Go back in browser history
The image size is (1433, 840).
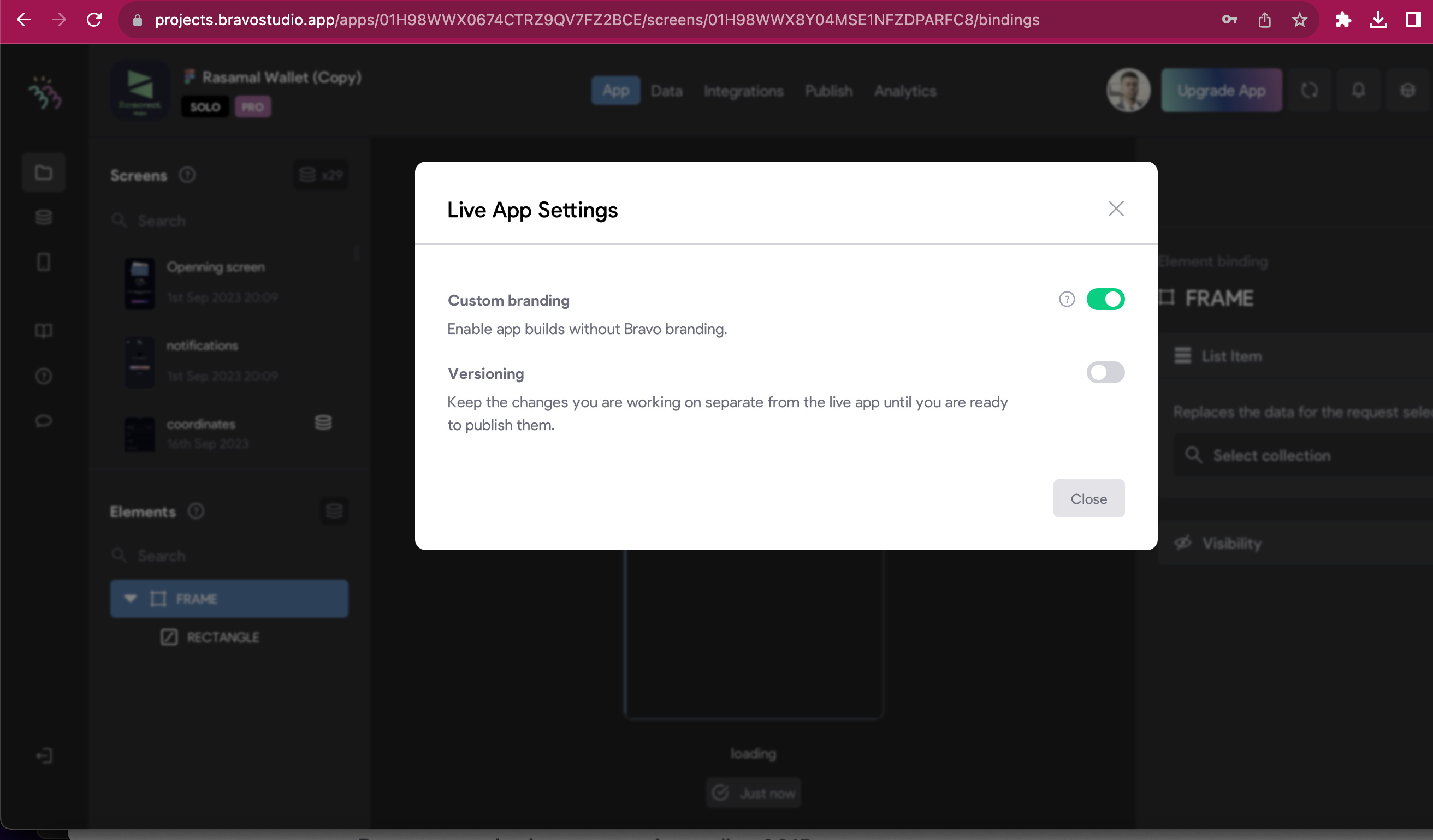pos(24,20)
